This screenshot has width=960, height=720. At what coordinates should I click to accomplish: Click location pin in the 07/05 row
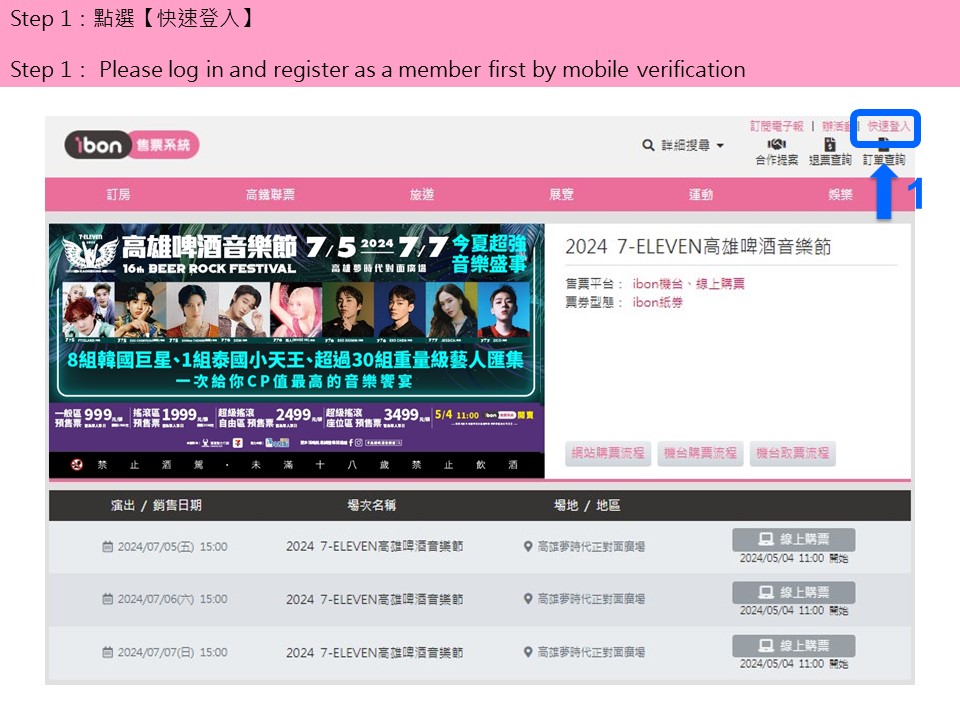[528, 546]
